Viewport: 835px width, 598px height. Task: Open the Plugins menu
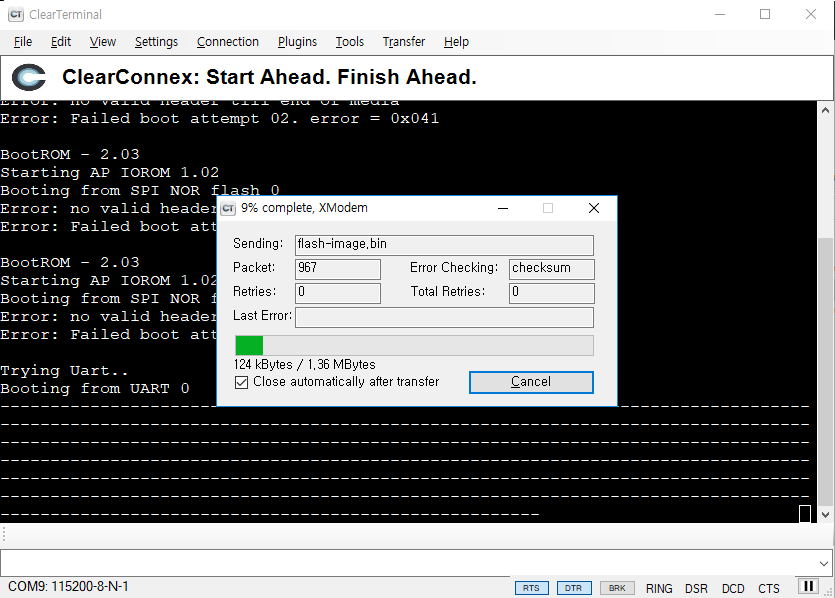point(297,42)
